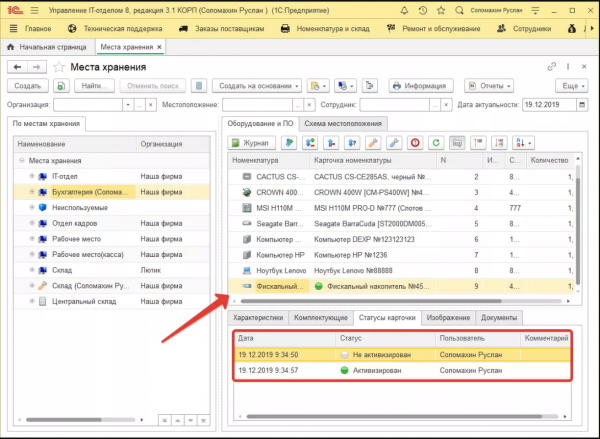Screen dimensions: 600x439
Task: Toggle the pressed grey card-view toolbar button
Action: coord(457,143)
